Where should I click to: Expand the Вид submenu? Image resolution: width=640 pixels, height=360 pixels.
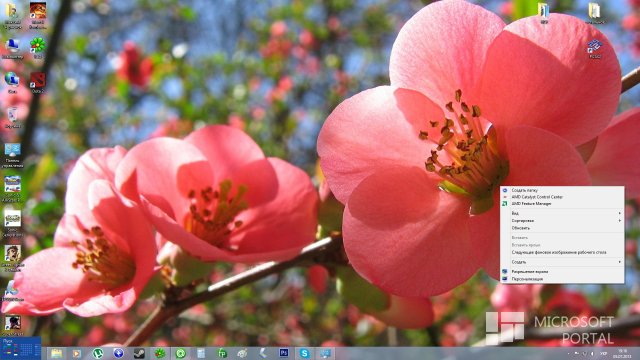coord(562,213)
